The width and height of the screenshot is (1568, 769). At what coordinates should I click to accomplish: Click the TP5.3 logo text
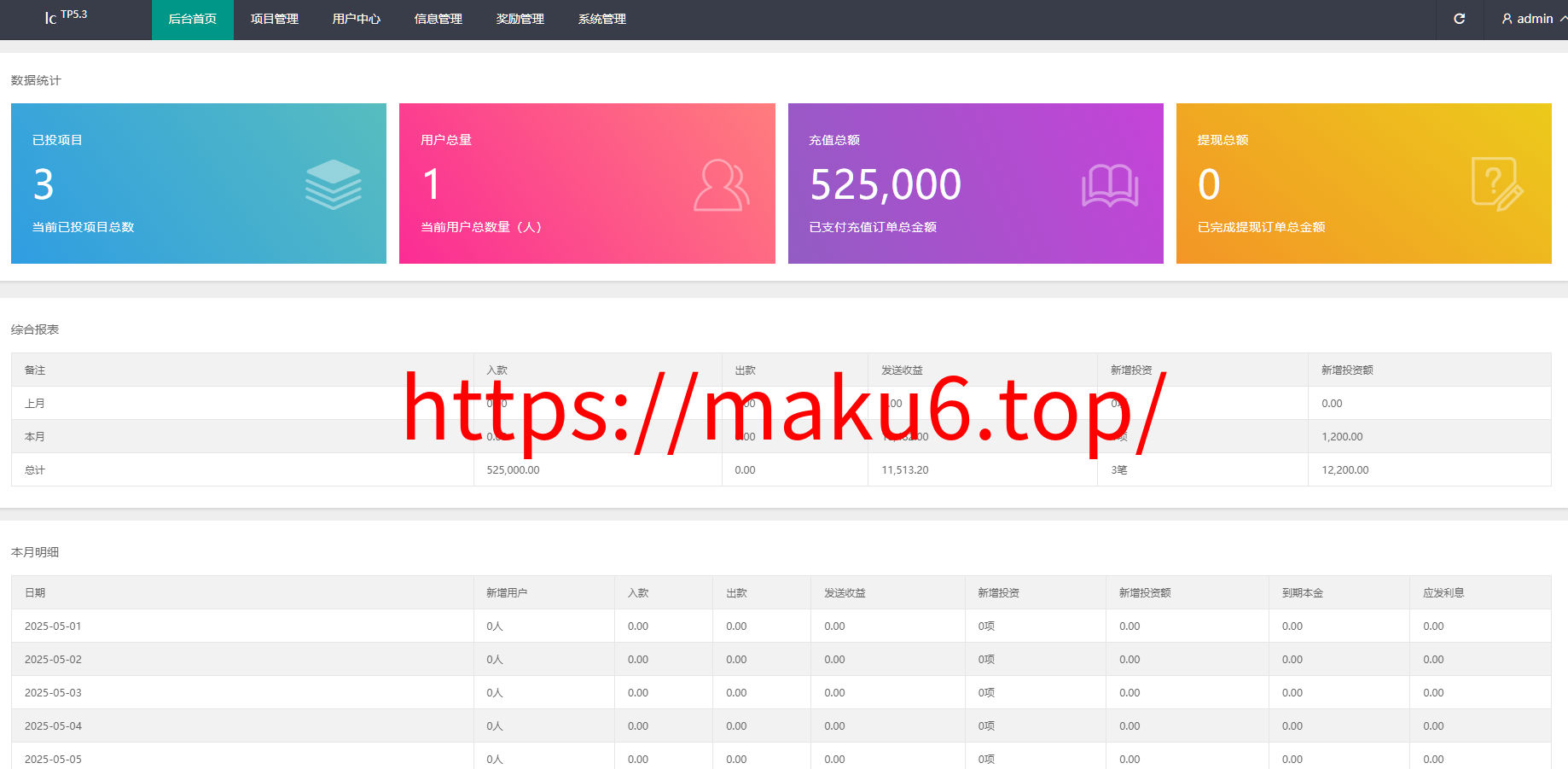click(74, 15)
